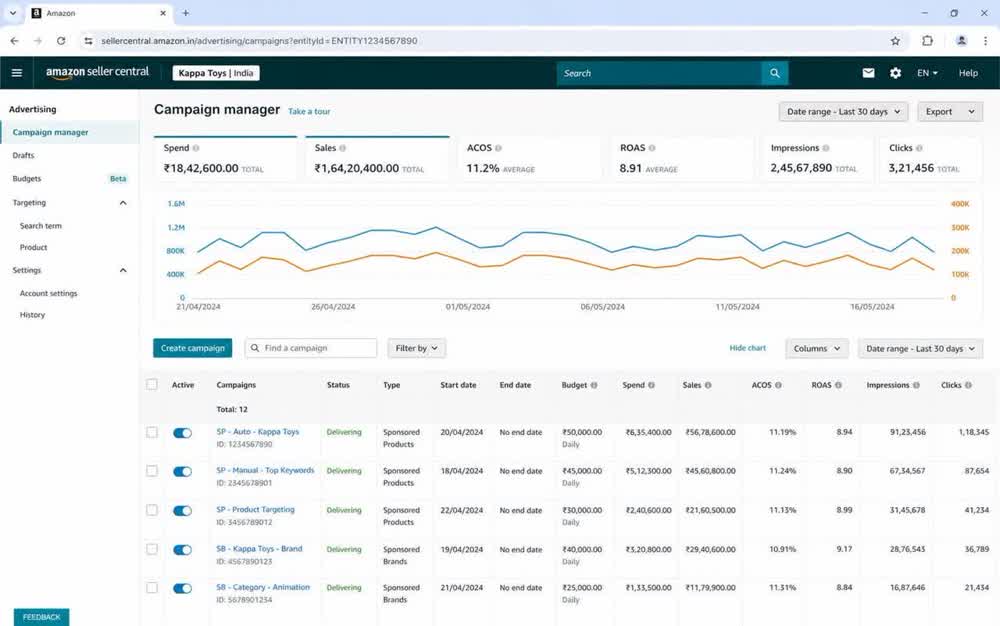Open the browser extensions puzzle icon
1000x626 pixels.
(x=927, y=41)
